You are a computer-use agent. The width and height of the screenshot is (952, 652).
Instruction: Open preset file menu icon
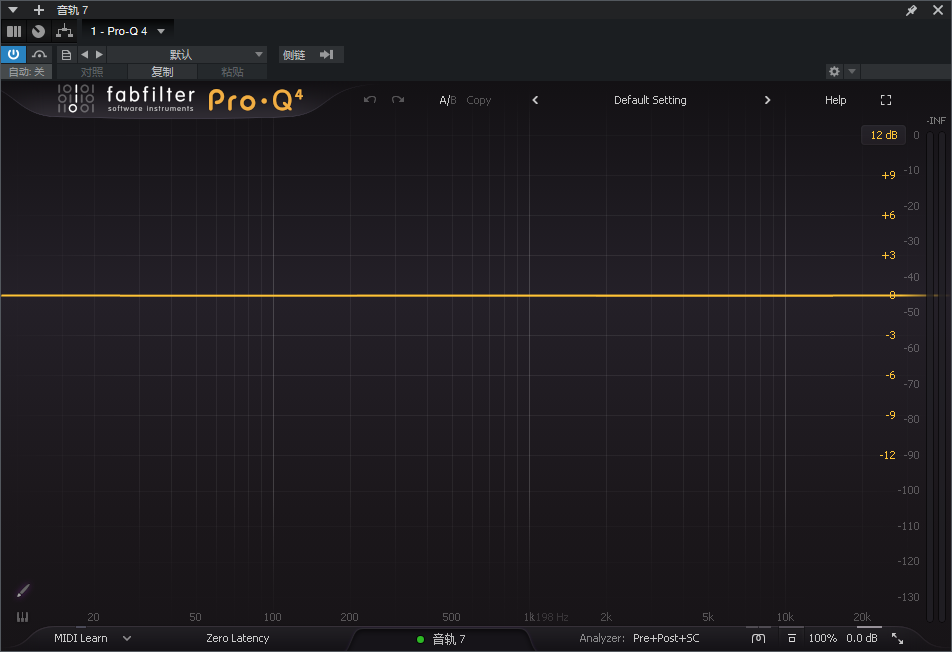pyautogui.click(x=66, y=55)
